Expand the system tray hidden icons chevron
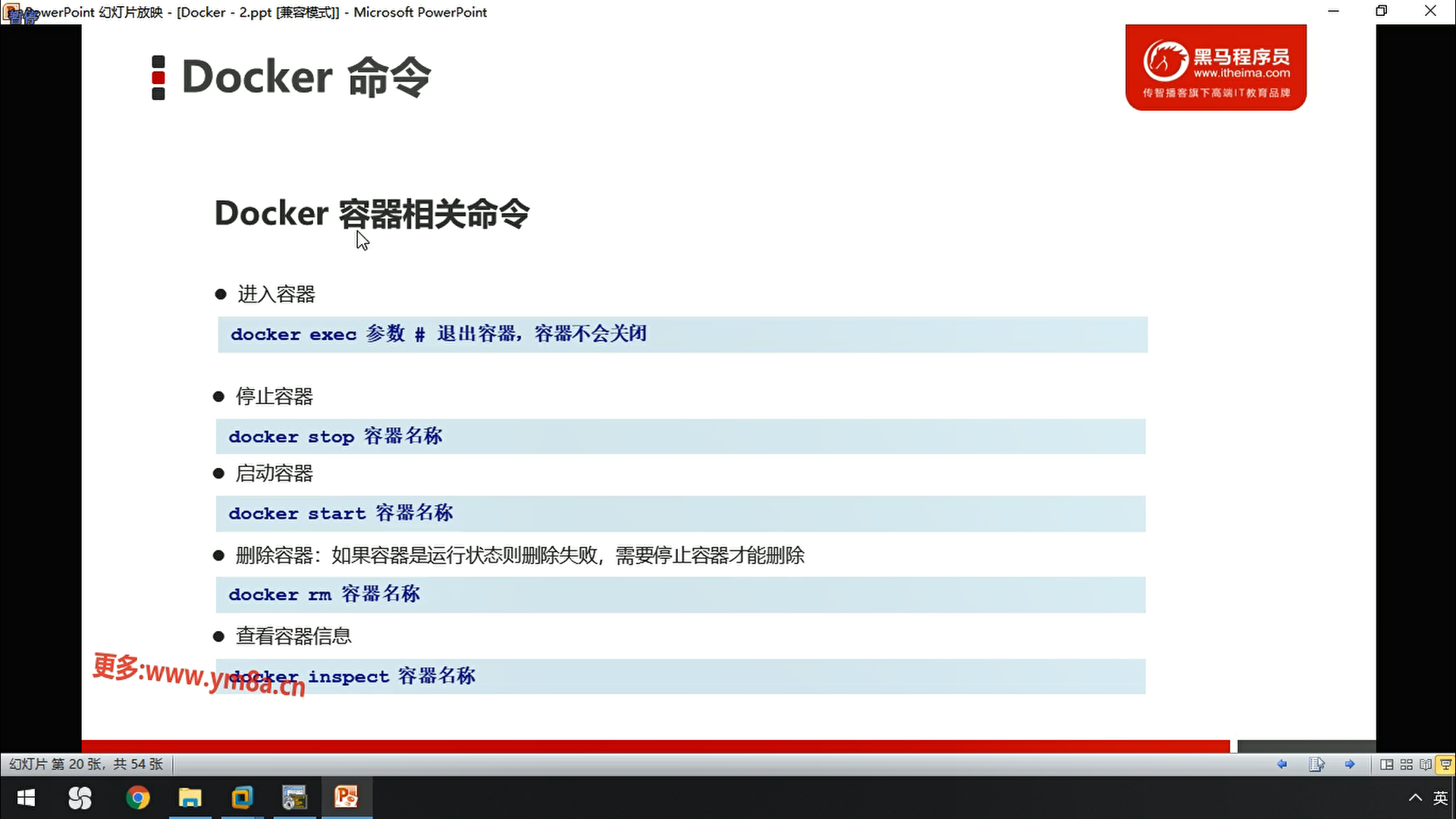 pyautogui.click(x=1415, y=798)
